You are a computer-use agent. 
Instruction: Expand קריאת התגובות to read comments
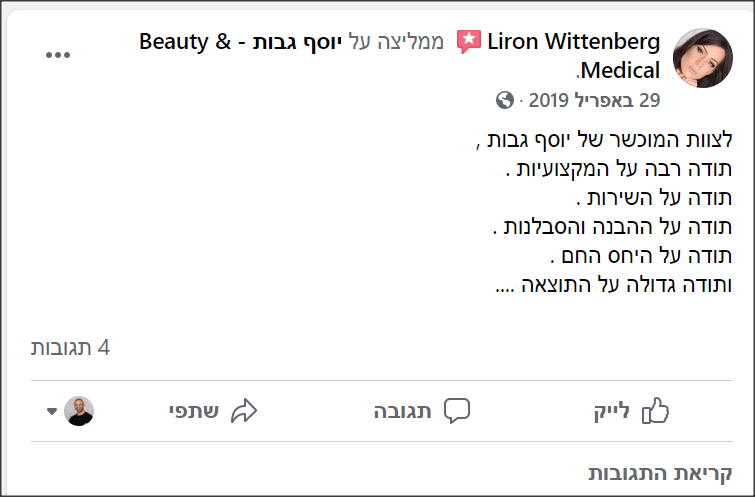(660, 473)
